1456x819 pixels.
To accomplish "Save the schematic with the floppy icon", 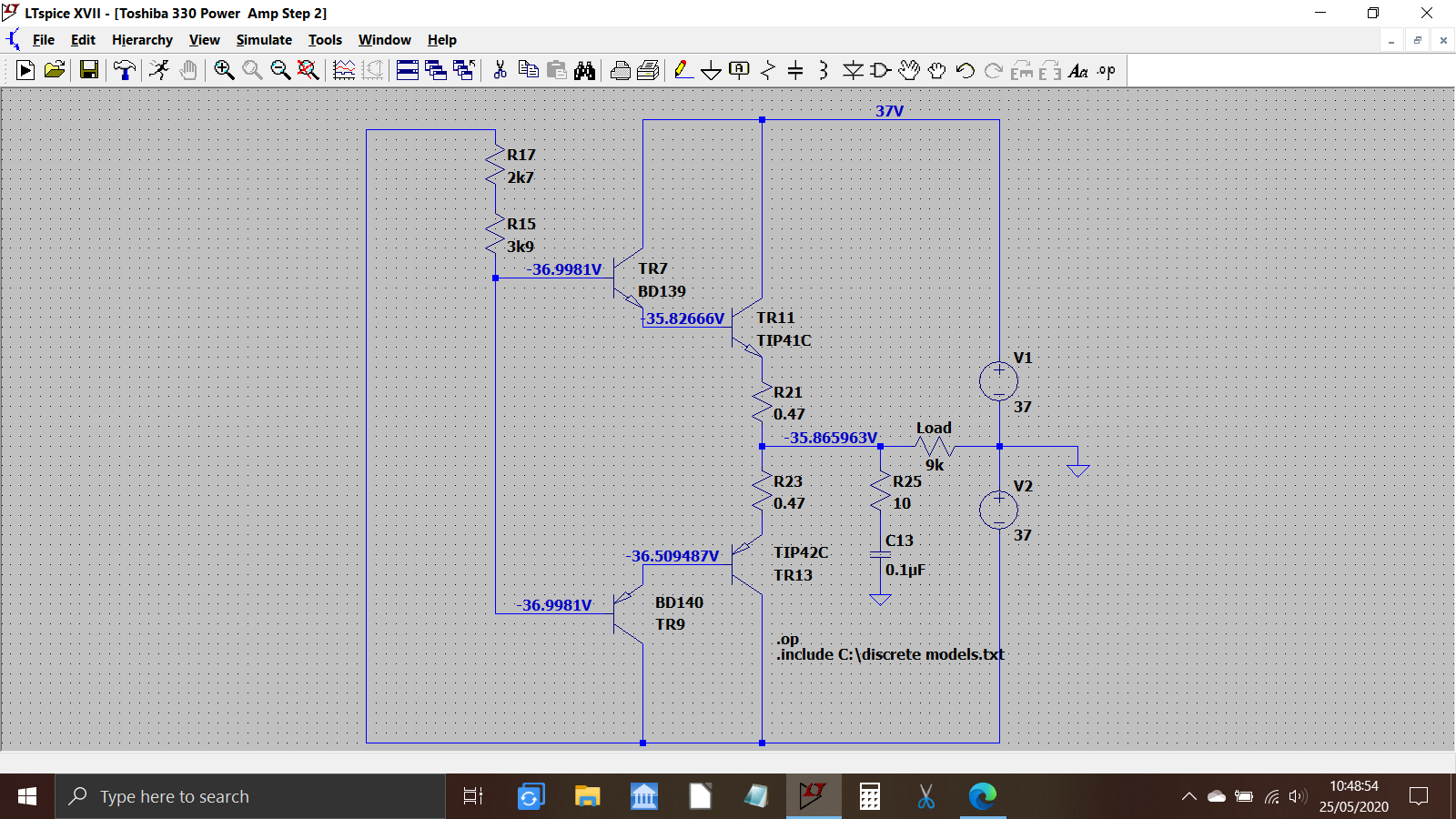I will pyautogui.click(x=89, y=70).
